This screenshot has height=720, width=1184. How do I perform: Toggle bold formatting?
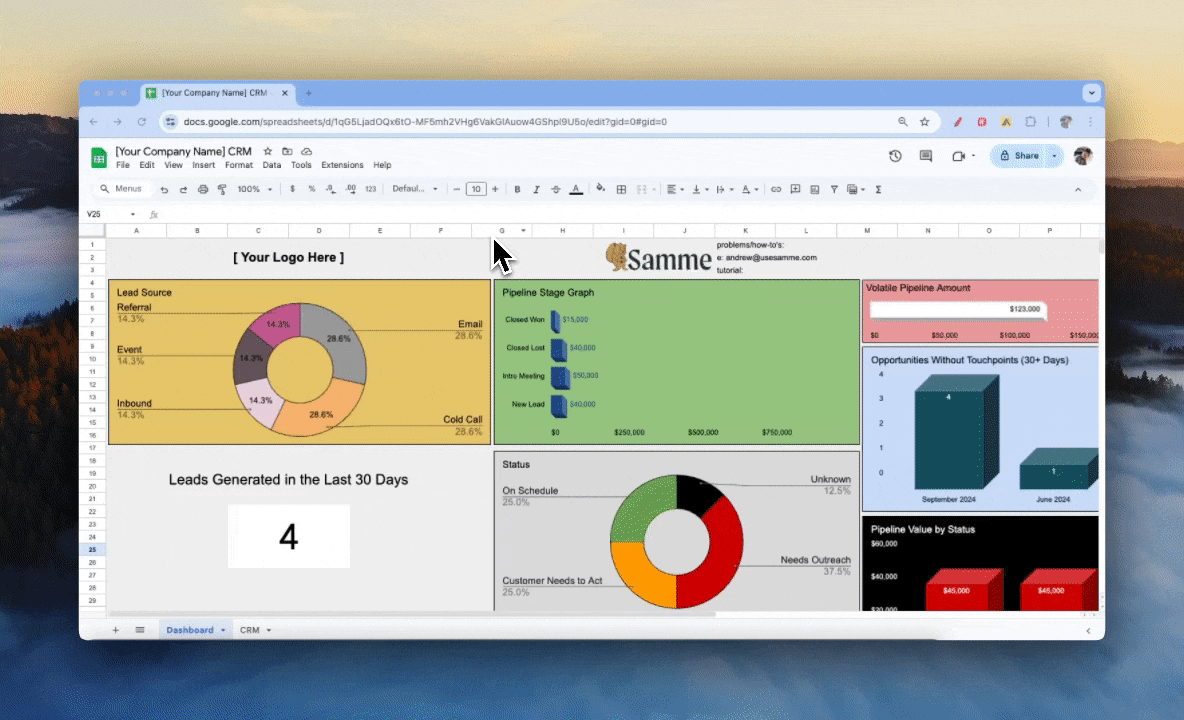coord(517,189)
